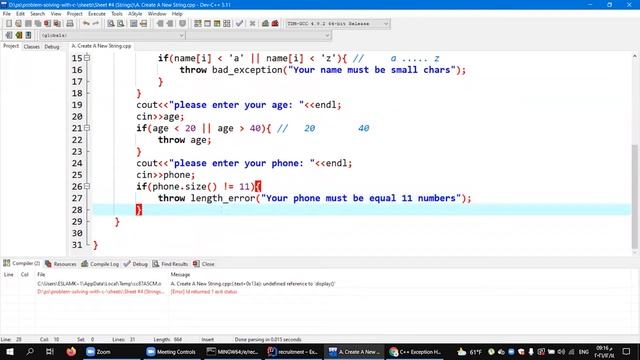
Task: Open the empty members dropdown beside (globals)
Action: (x=259, y=36)
